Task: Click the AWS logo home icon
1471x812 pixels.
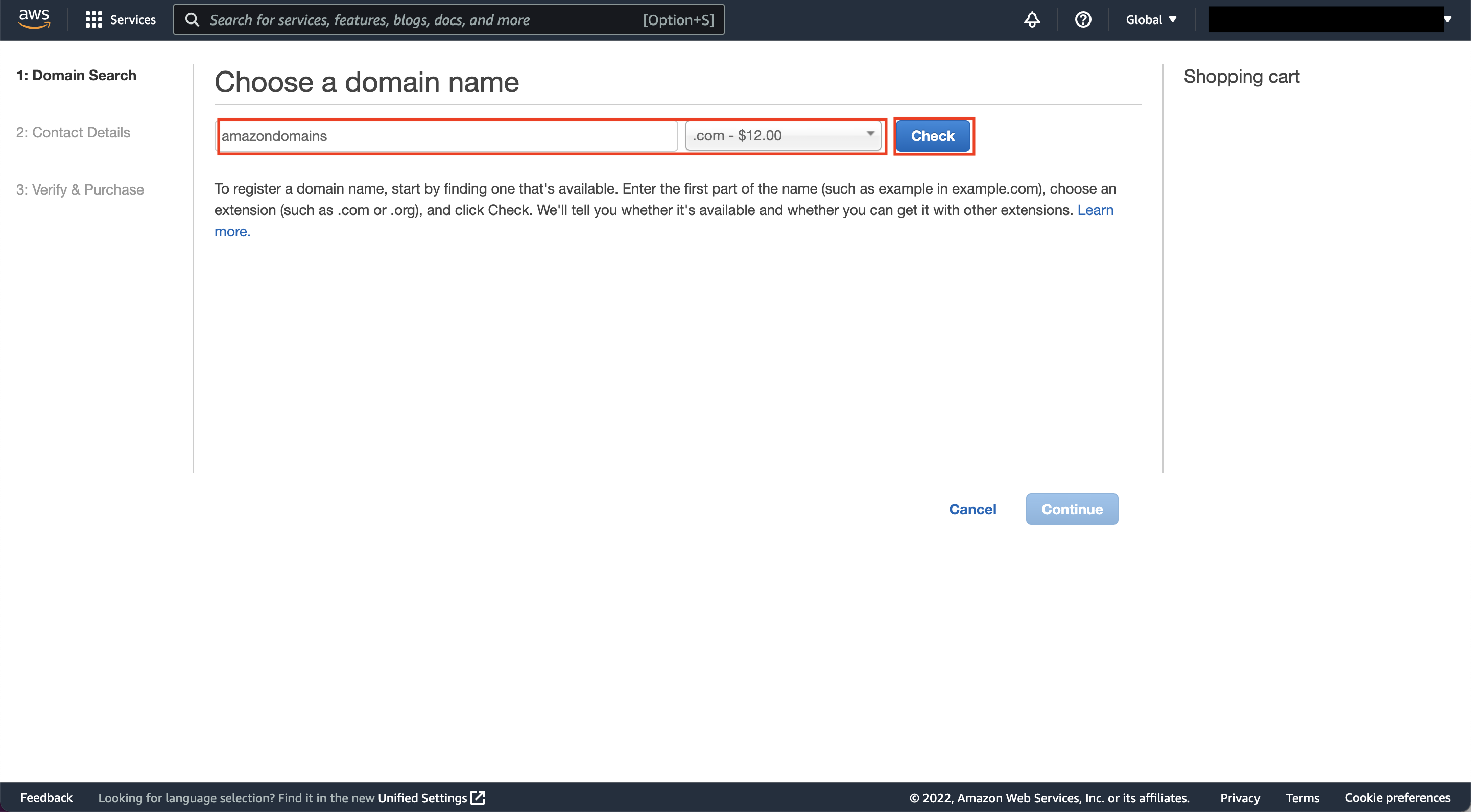Action: coord(34,19)
